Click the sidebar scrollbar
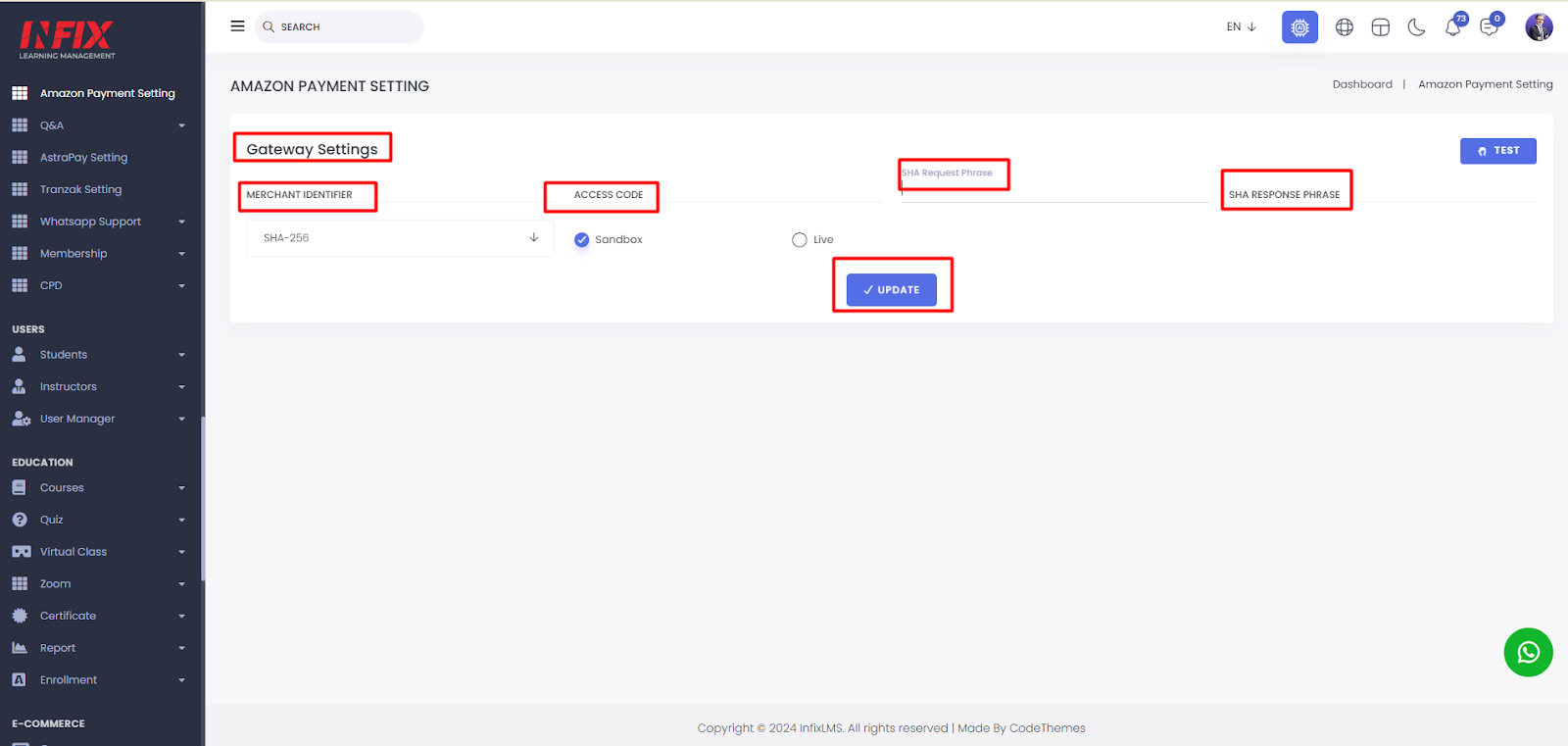Screen dimensions: 1568x746 click(203, 500)
